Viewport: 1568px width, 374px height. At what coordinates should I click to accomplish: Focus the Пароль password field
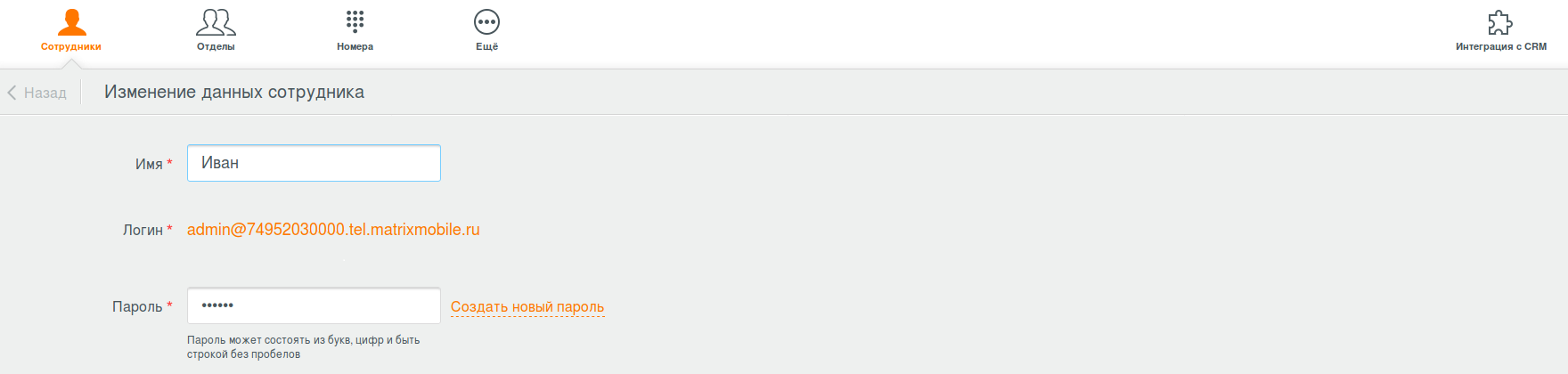click(314, 305)
